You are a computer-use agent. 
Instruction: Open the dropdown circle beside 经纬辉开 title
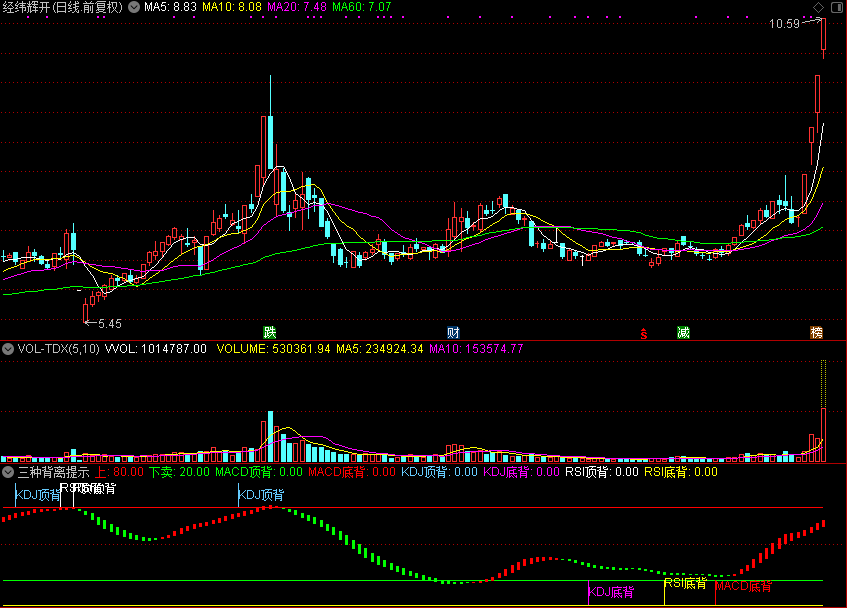click(134, 7)
